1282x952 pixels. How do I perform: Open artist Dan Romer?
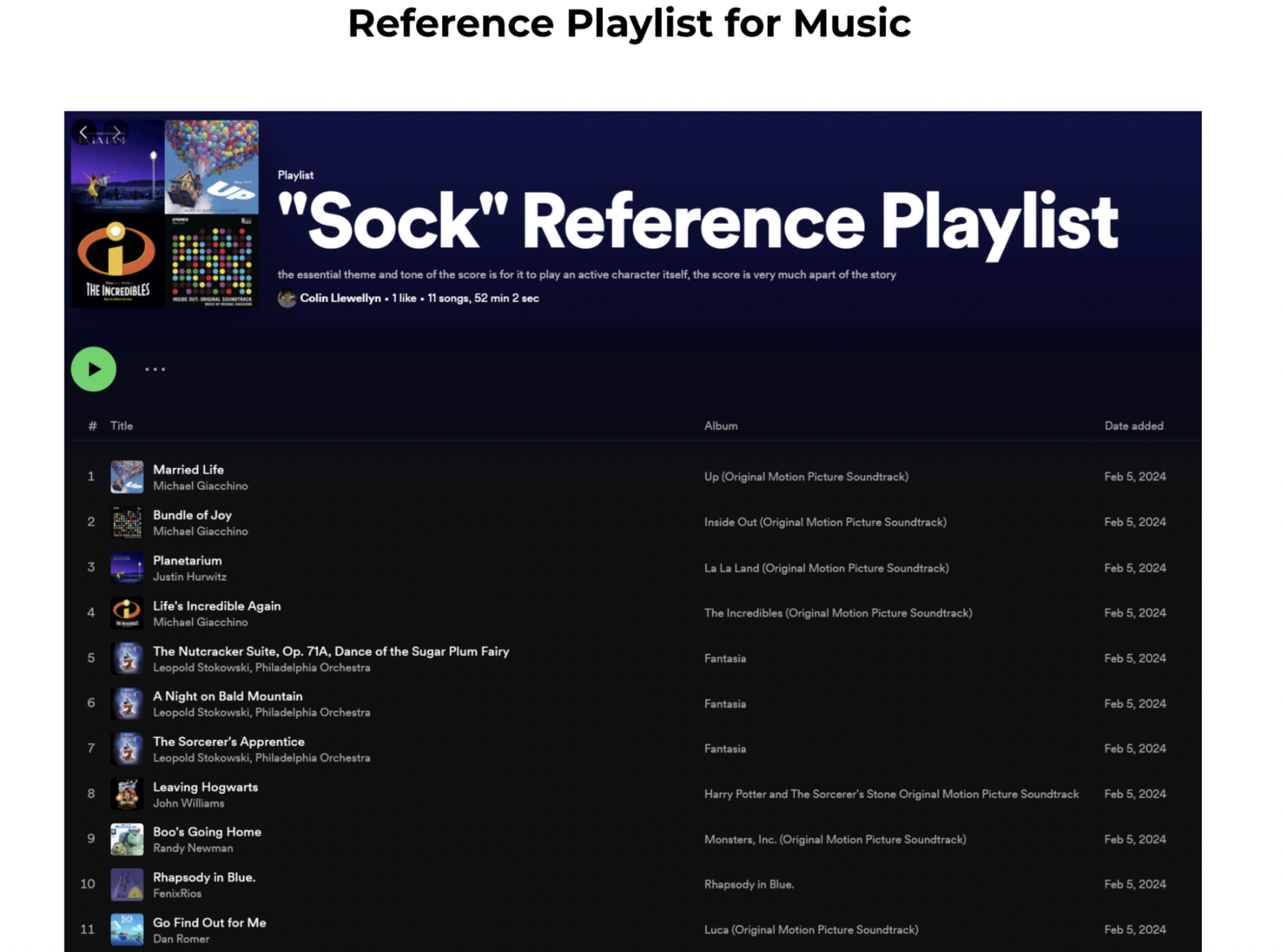coord(181,939)
